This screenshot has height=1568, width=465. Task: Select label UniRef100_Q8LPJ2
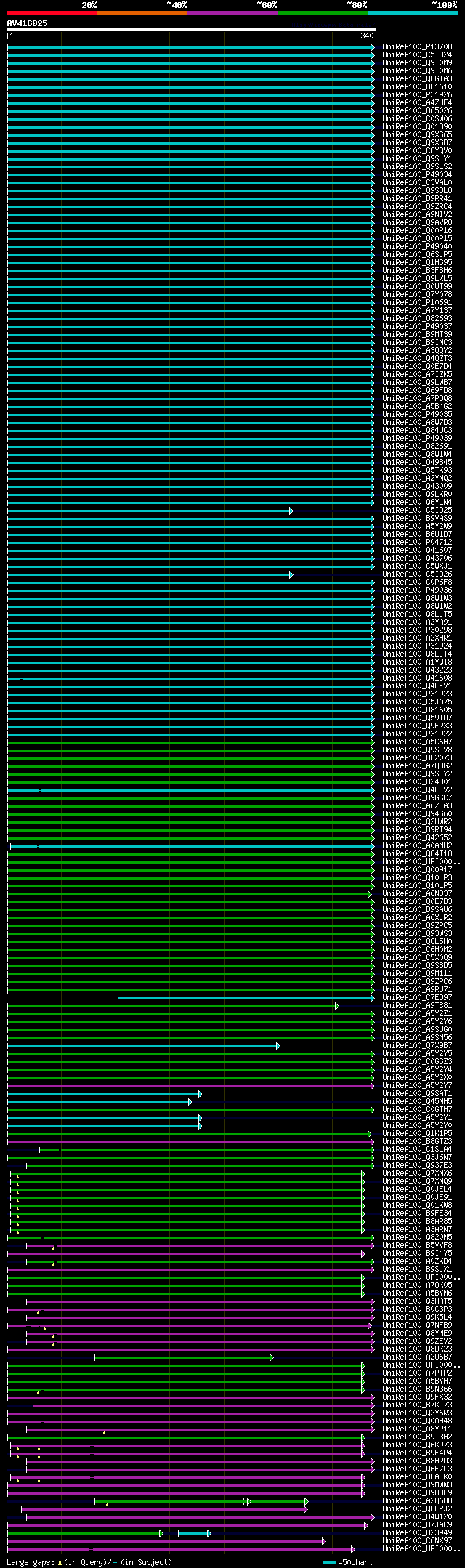(417, 1508)
